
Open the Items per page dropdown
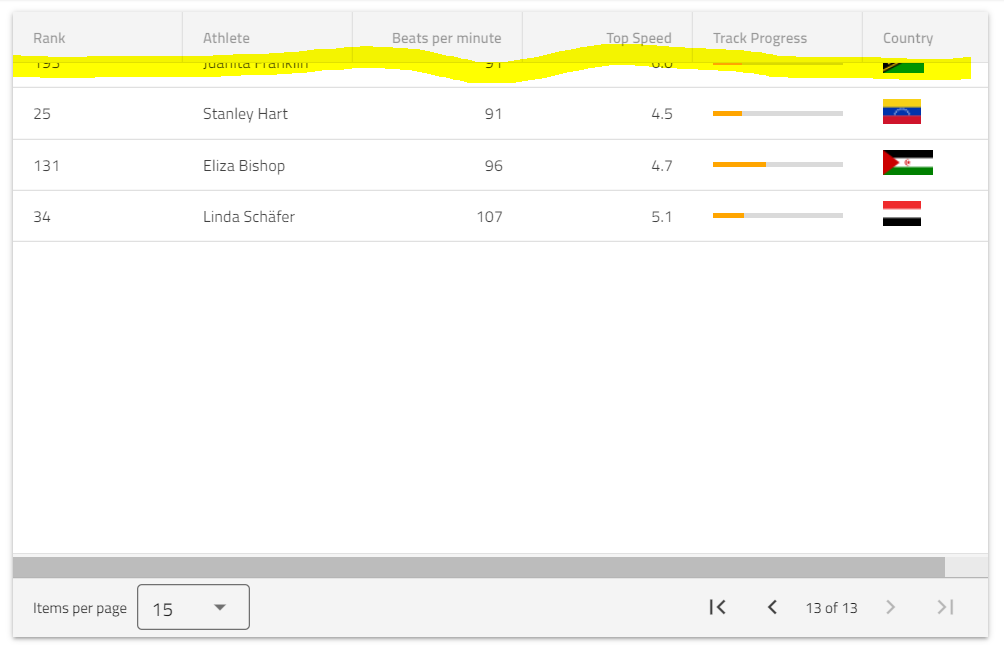(193, 607)
